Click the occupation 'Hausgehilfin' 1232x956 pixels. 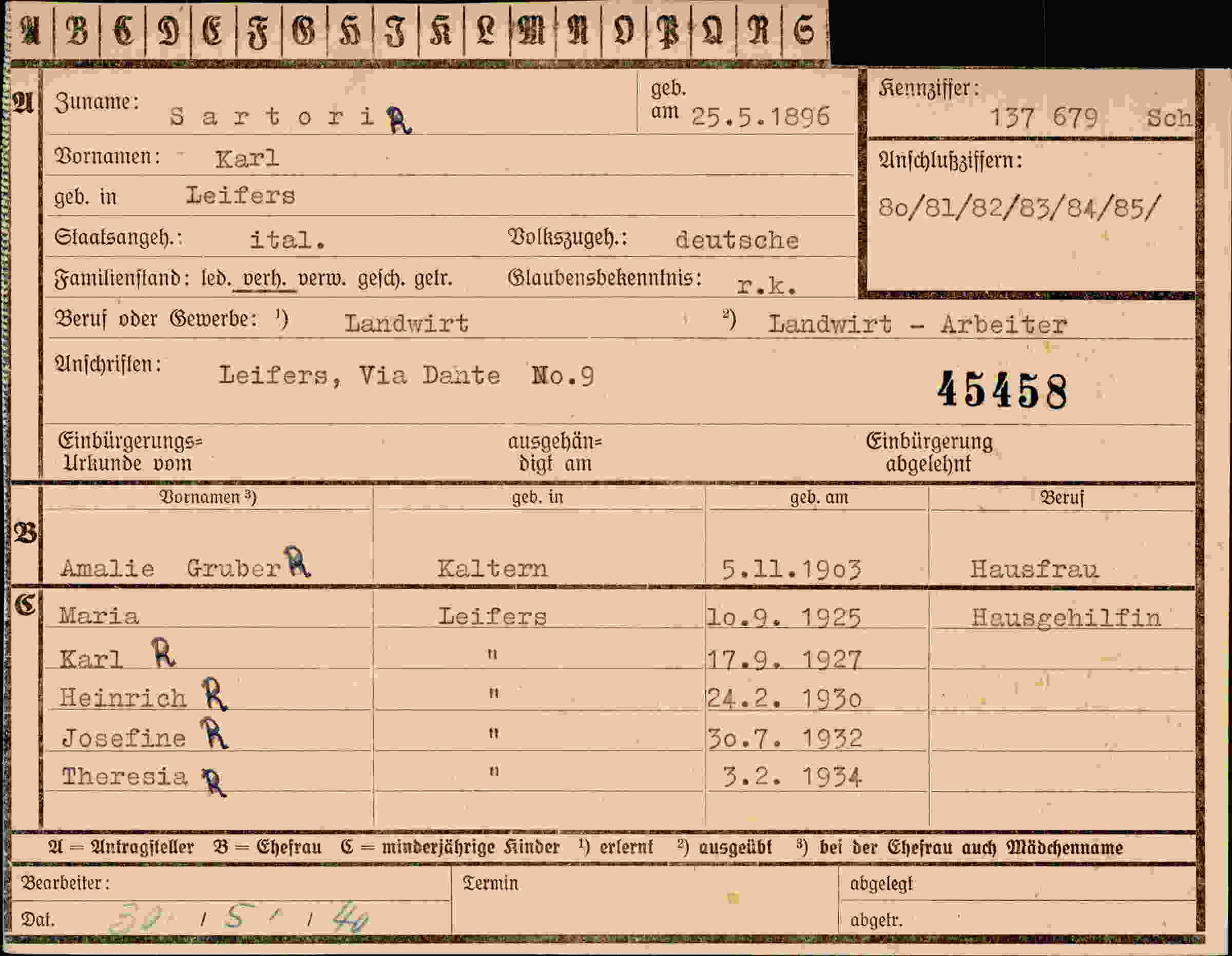pos(1066,619)
